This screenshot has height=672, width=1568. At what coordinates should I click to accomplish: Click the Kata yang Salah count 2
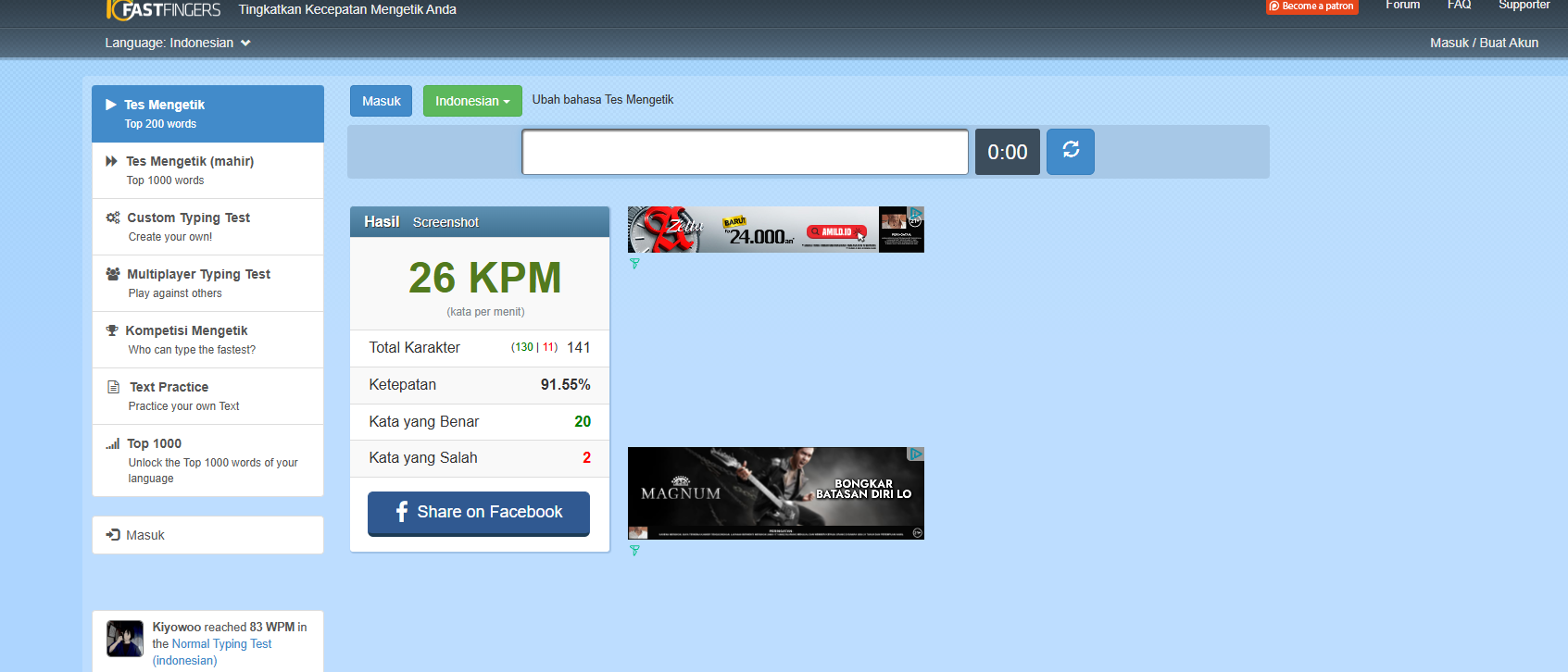pyautogui.click(x=586, y=458)
